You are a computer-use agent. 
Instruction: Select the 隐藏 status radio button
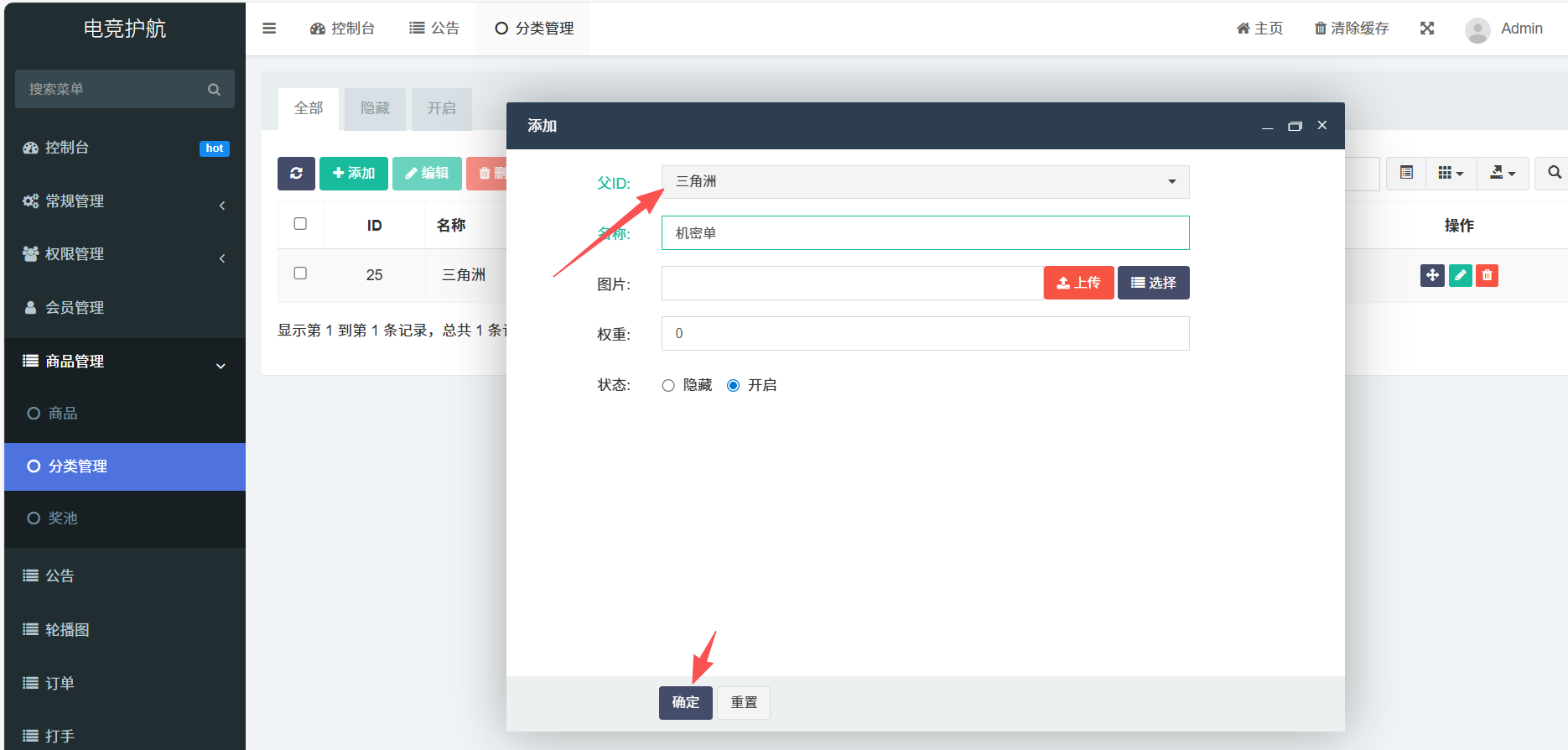(x=668, y=386)
